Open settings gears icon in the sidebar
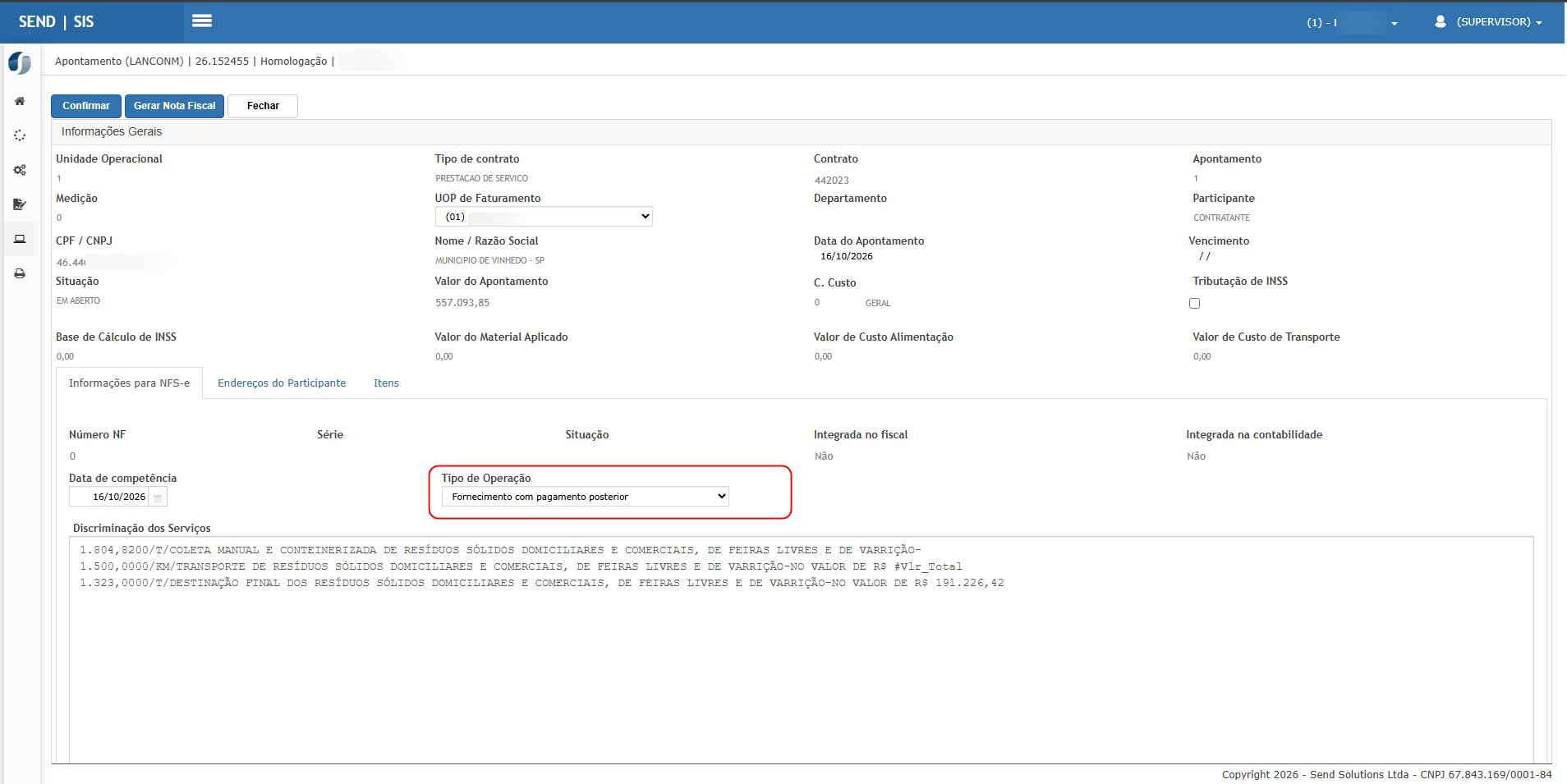The height and width of the screenshot is (784, 1567). 20,170
